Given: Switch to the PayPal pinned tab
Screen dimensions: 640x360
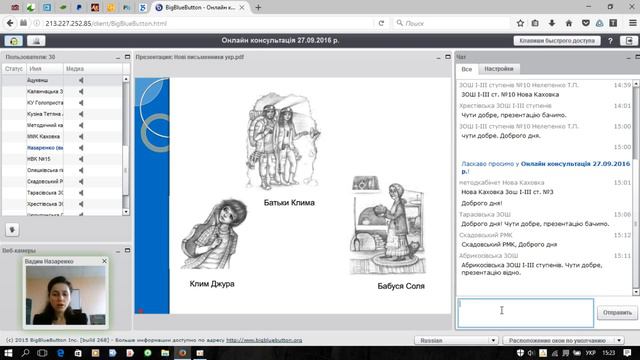Looking at the screenshot, I should [79, 7].
